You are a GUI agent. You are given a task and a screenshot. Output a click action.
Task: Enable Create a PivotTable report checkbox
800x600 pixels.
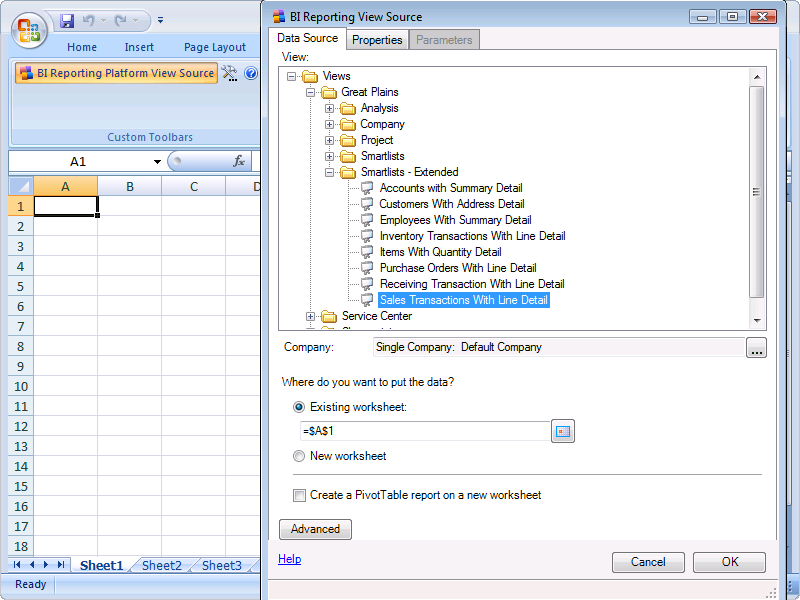[x=299, y=495]
